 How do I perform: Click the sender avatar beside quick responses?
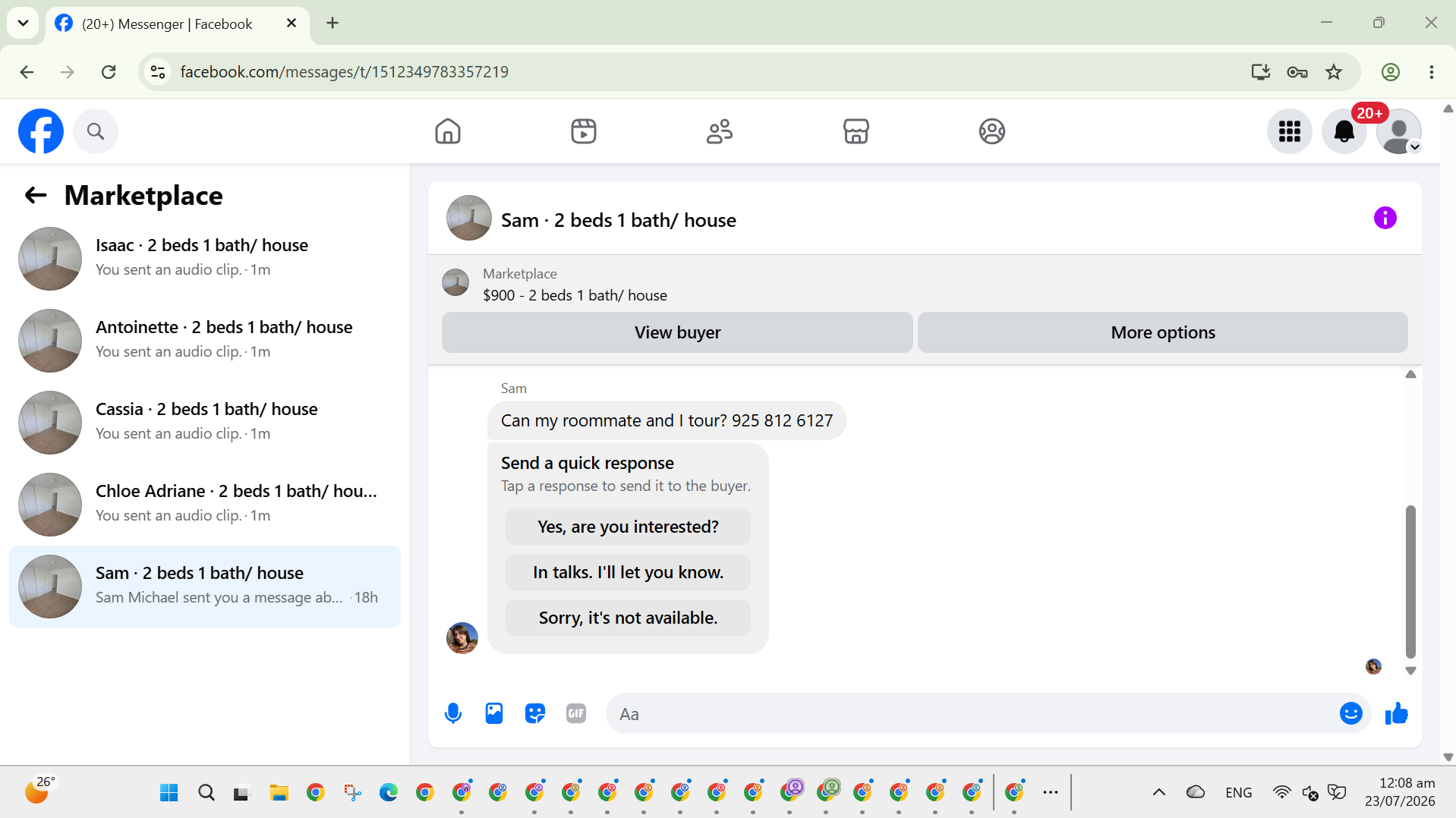click(462, 638)
